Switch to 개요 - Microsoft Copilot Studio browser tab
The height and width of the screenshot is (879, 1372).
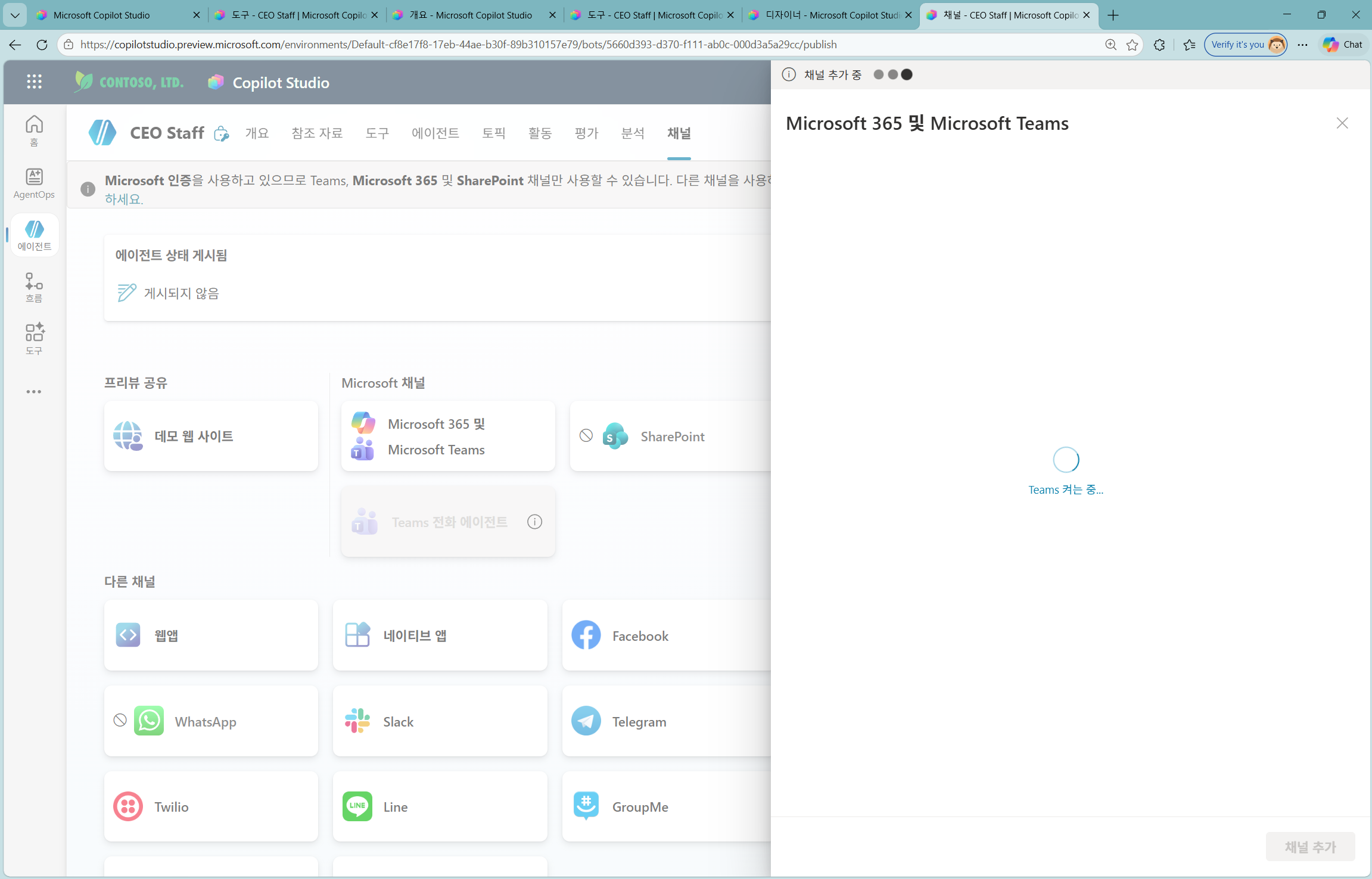pyautogui.click(x=475, y=15)
